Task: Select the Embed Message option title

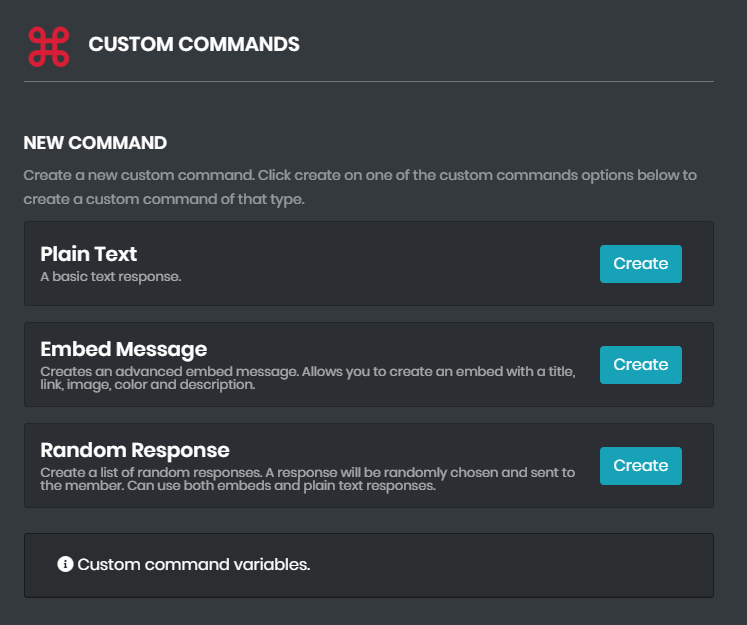Action: (123, 349)
